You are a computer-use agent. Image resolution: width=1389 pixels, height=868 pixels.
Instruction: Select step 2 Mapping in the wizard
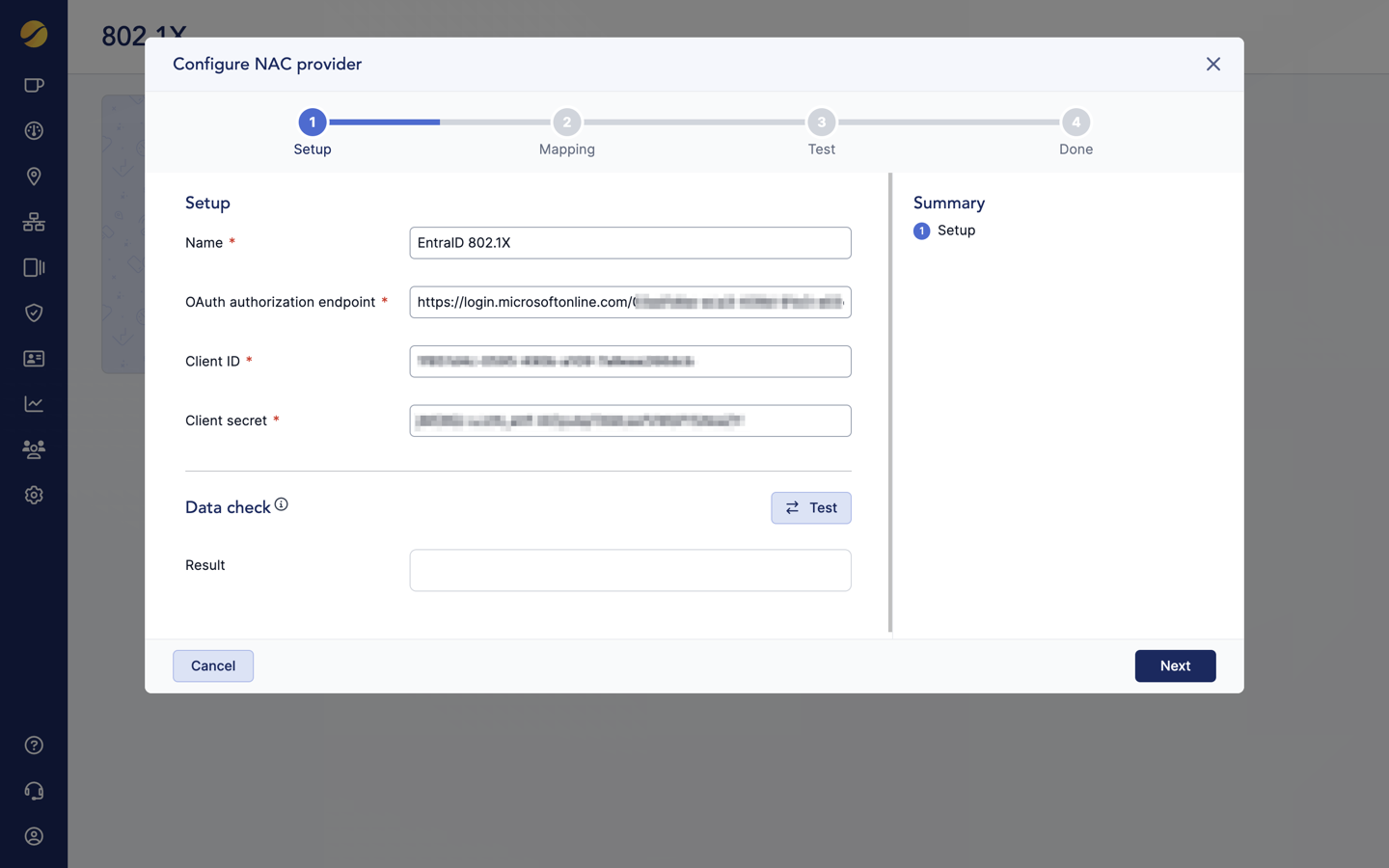point(566,122)
